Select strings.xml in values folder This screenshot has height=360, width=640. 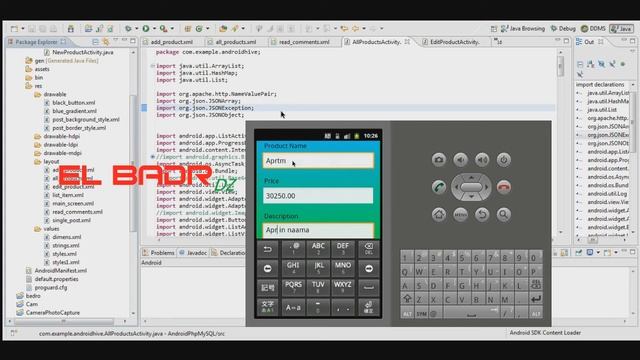click(x=62, y=245)
